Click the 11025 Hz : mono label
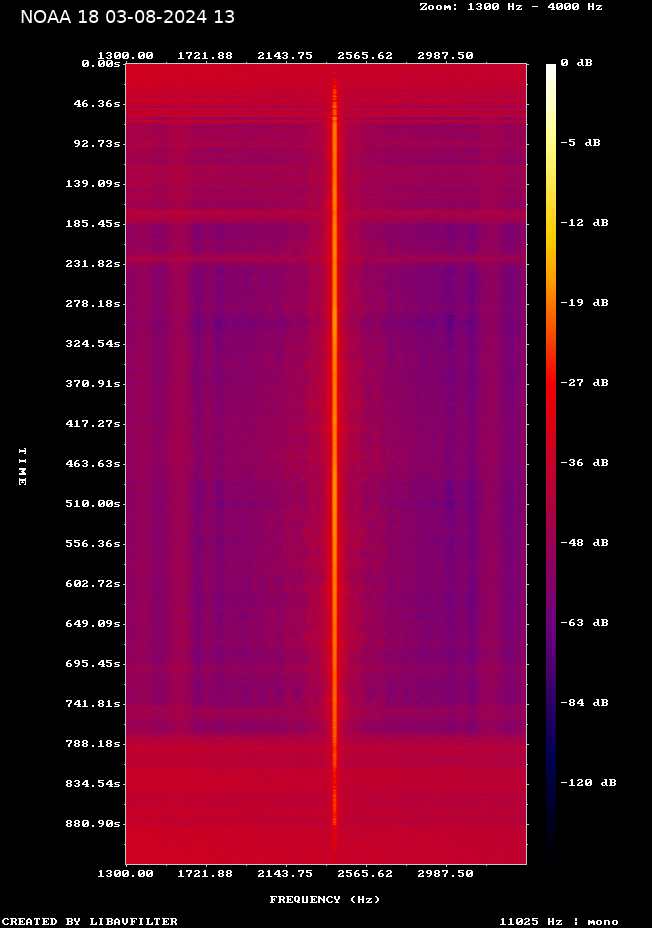The width and height of the screenshot is (652, 928). pyautogui.click(x=558, y=922)
